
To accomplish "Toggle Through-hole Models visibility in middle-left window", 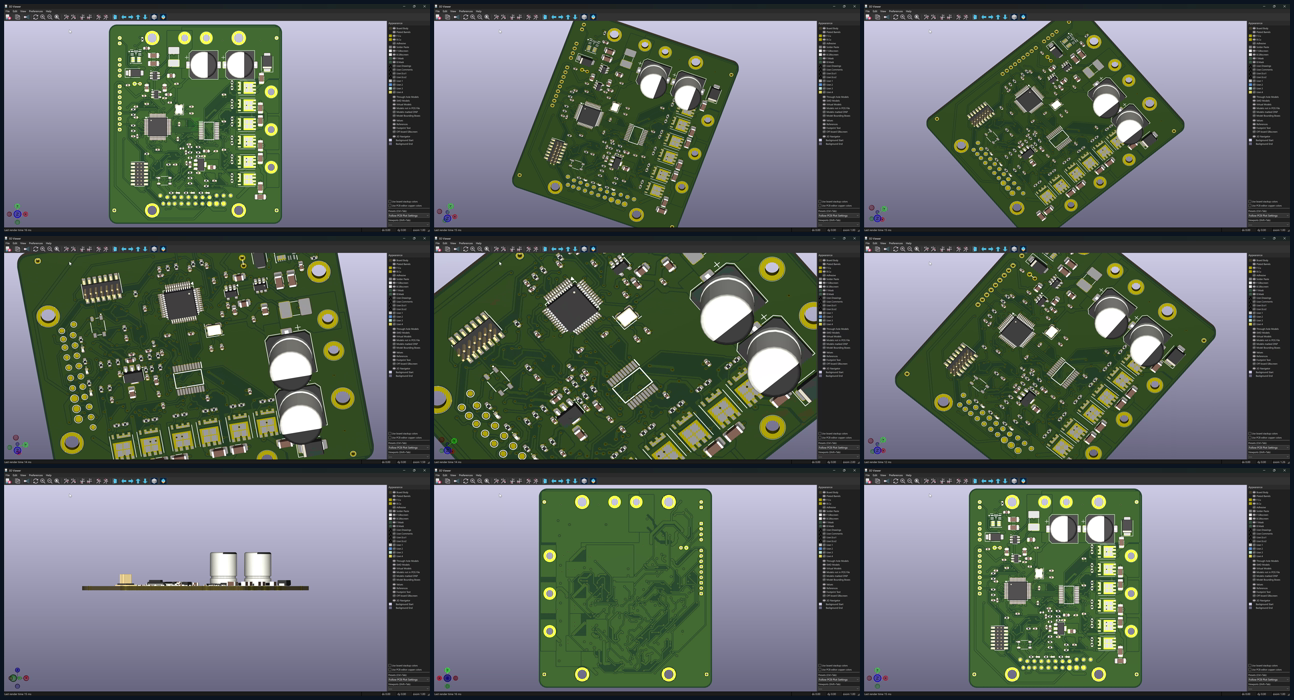I will click(x=394, y=329).
